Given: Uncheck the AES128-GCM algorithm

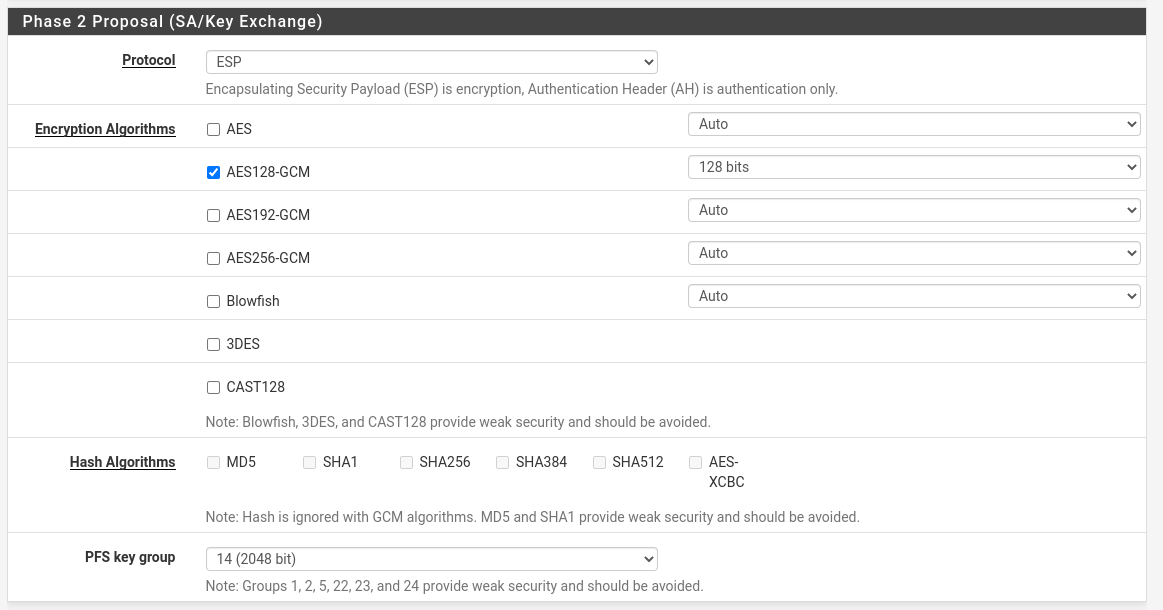Looking at the screenshot, I should tap(213, 172).
